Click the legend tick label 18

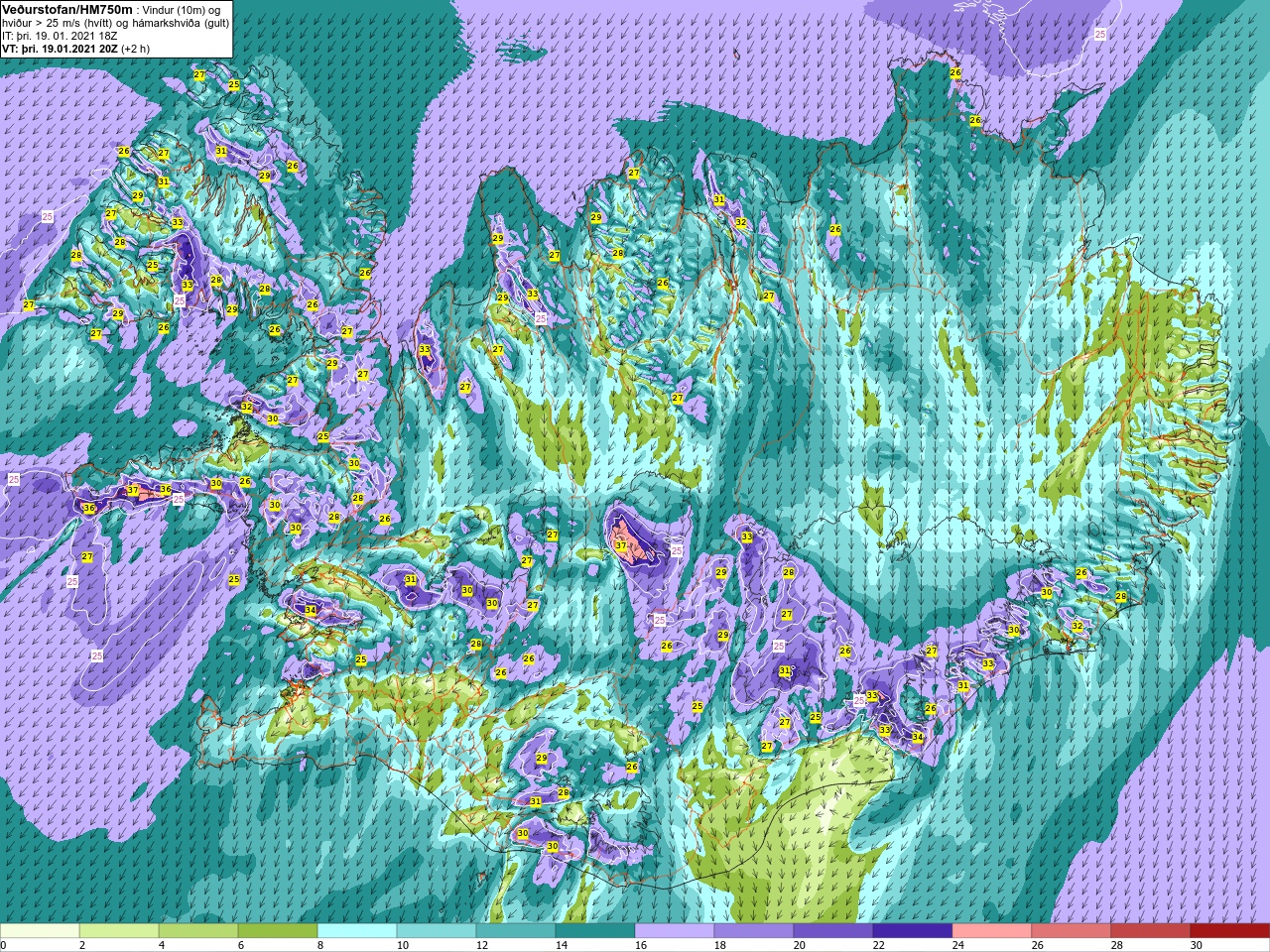719,945
